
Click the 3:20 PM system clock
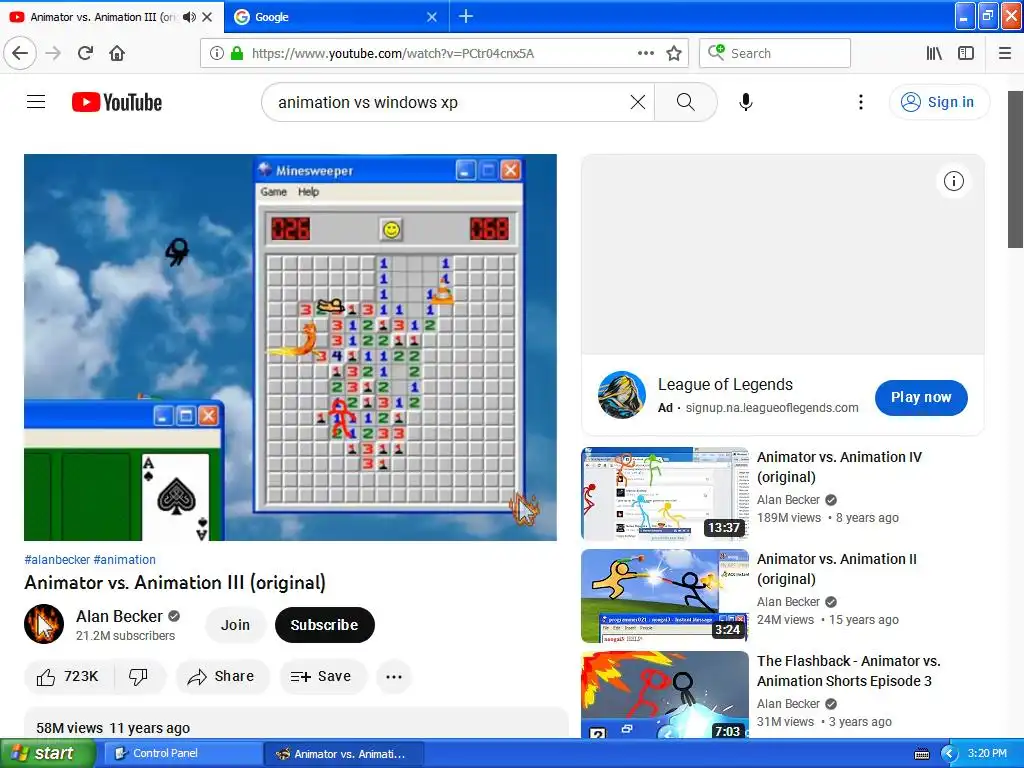[x=987, y=753]
